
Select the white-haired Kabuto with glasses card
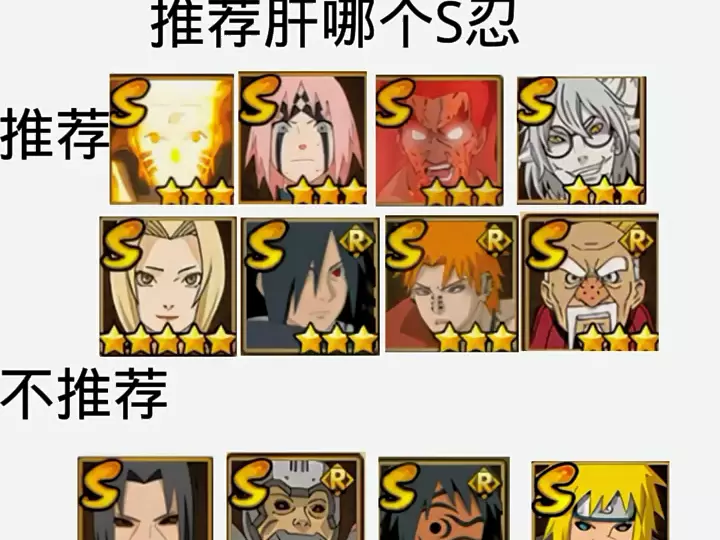(581, 141)
